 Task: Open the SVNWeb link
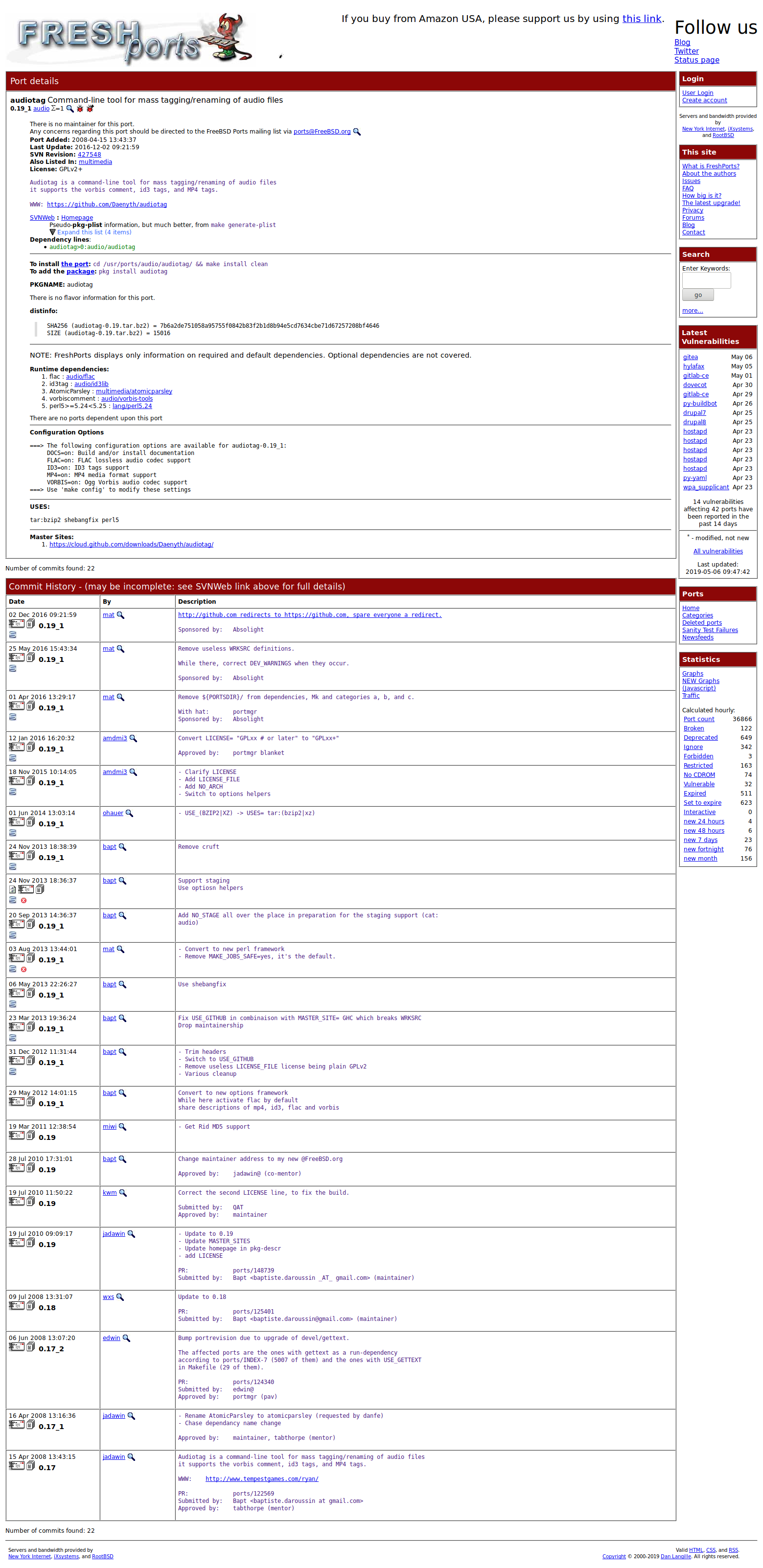[x=42, y=217]
